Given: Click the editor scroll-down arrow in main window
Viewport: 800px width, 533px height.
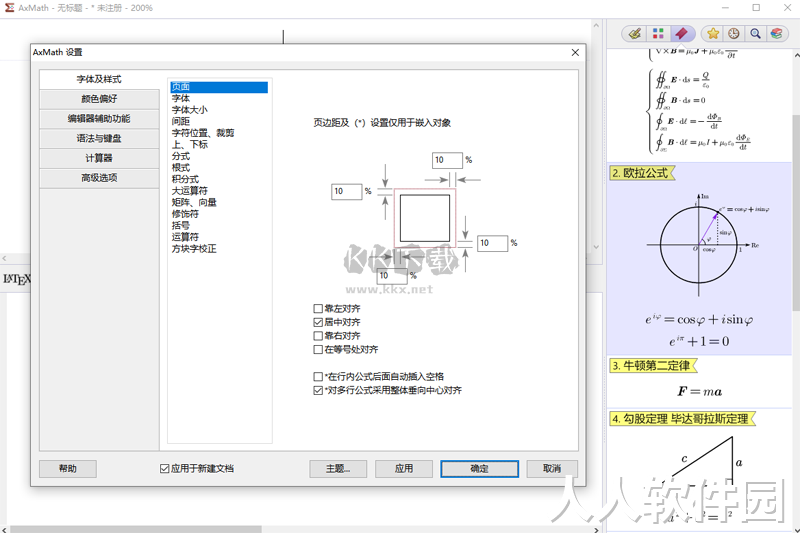Looking at the screenshot, I should point(596,247).
